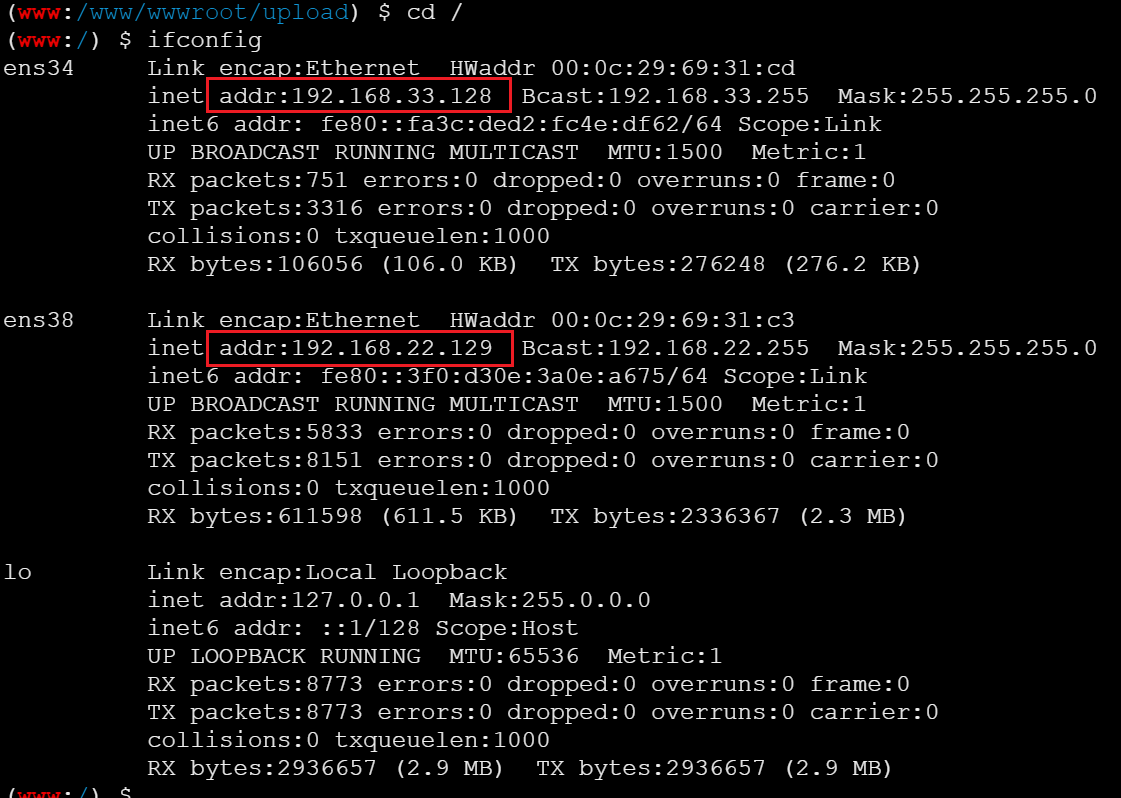1121x798 pixels.
Task: Select the highlighted addr:192.168.22.129 text
Action: (358, 349)
